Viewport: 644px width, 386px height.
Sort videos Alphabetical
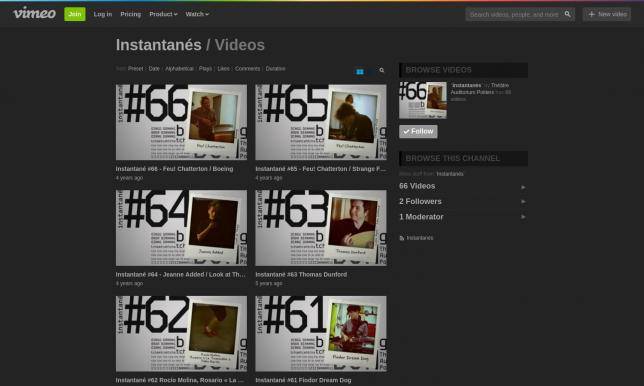click(179, 69)
